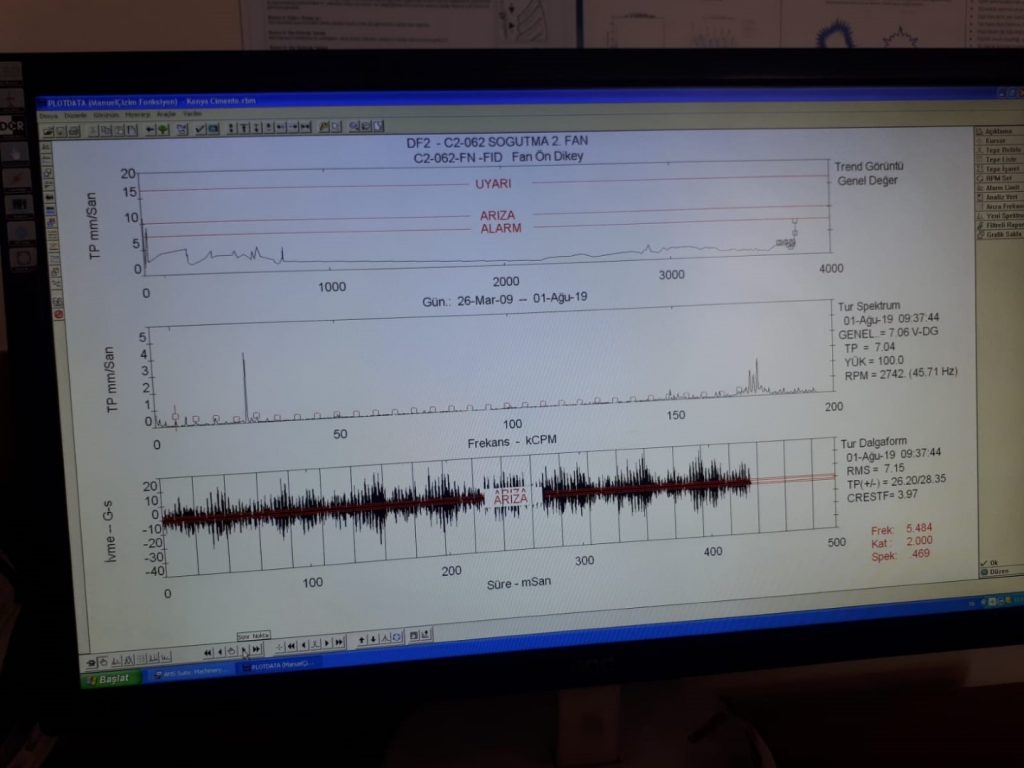The height and width of the screenshot is (768, 1024).
Task: Click RPM Set in the right panel
Action: click(997, 178)
